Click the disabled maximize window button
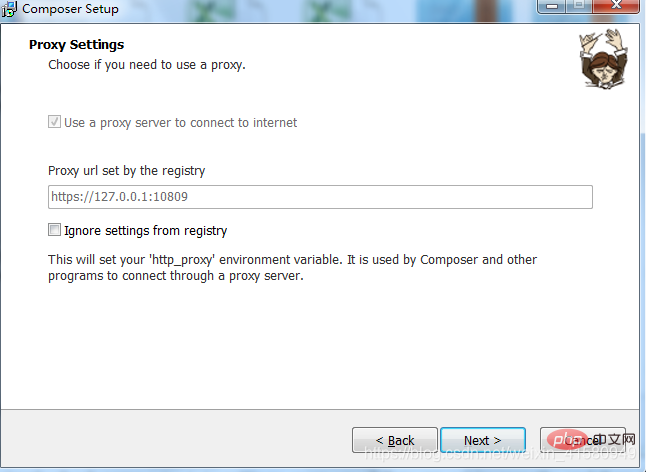Viewport: 646px width, 472px height. pyautogui.click(x=579, y=6)
